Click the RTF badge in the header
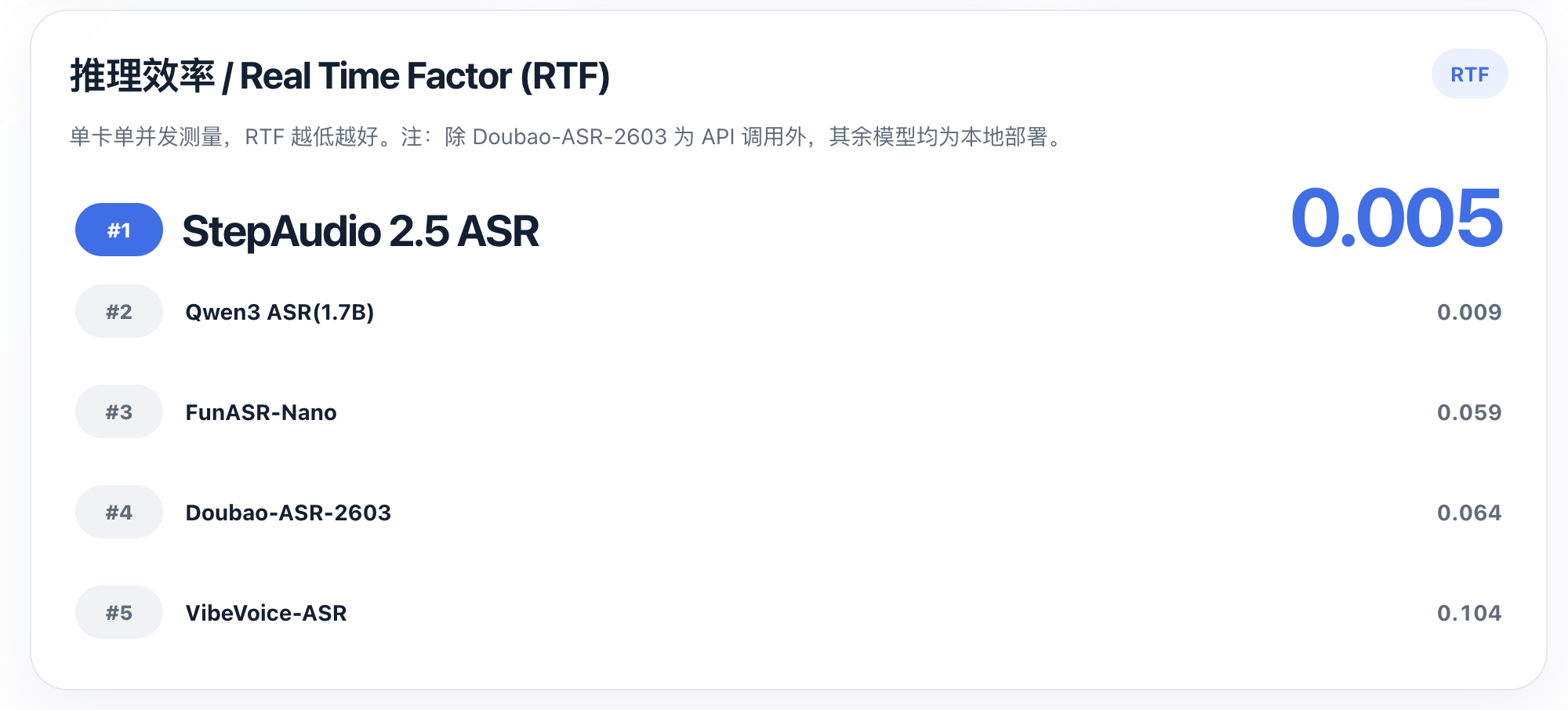This screenshot has height=710, width=1568. point(1469,74)
